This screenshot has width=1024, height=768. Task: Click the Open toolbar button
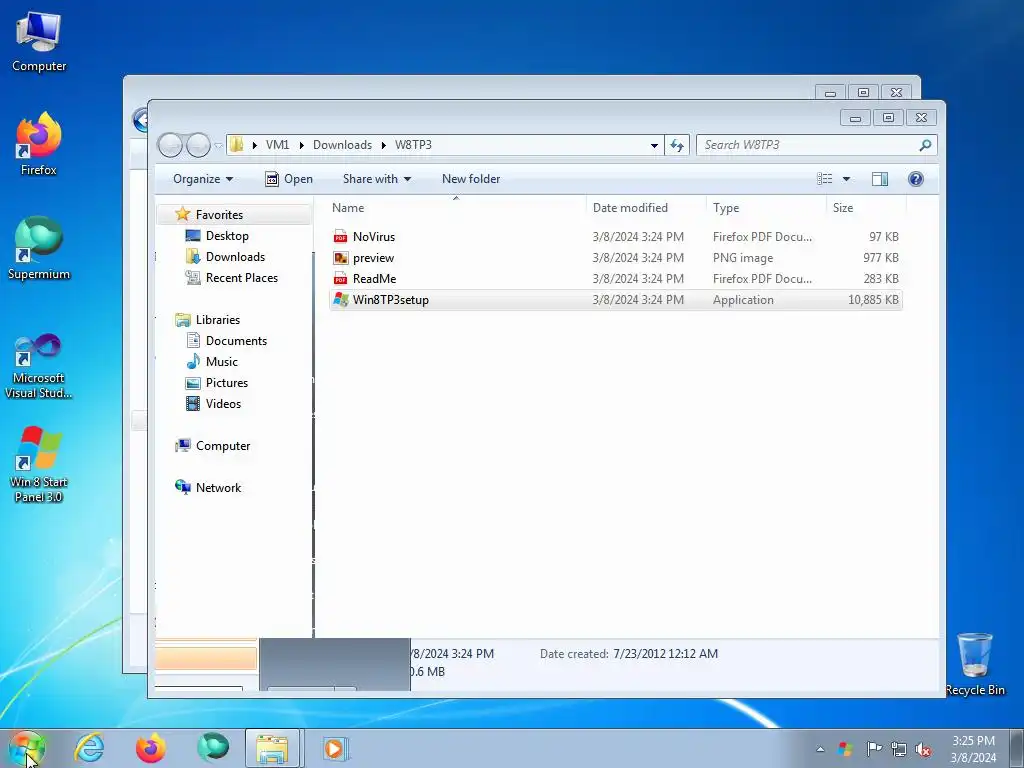289,179
